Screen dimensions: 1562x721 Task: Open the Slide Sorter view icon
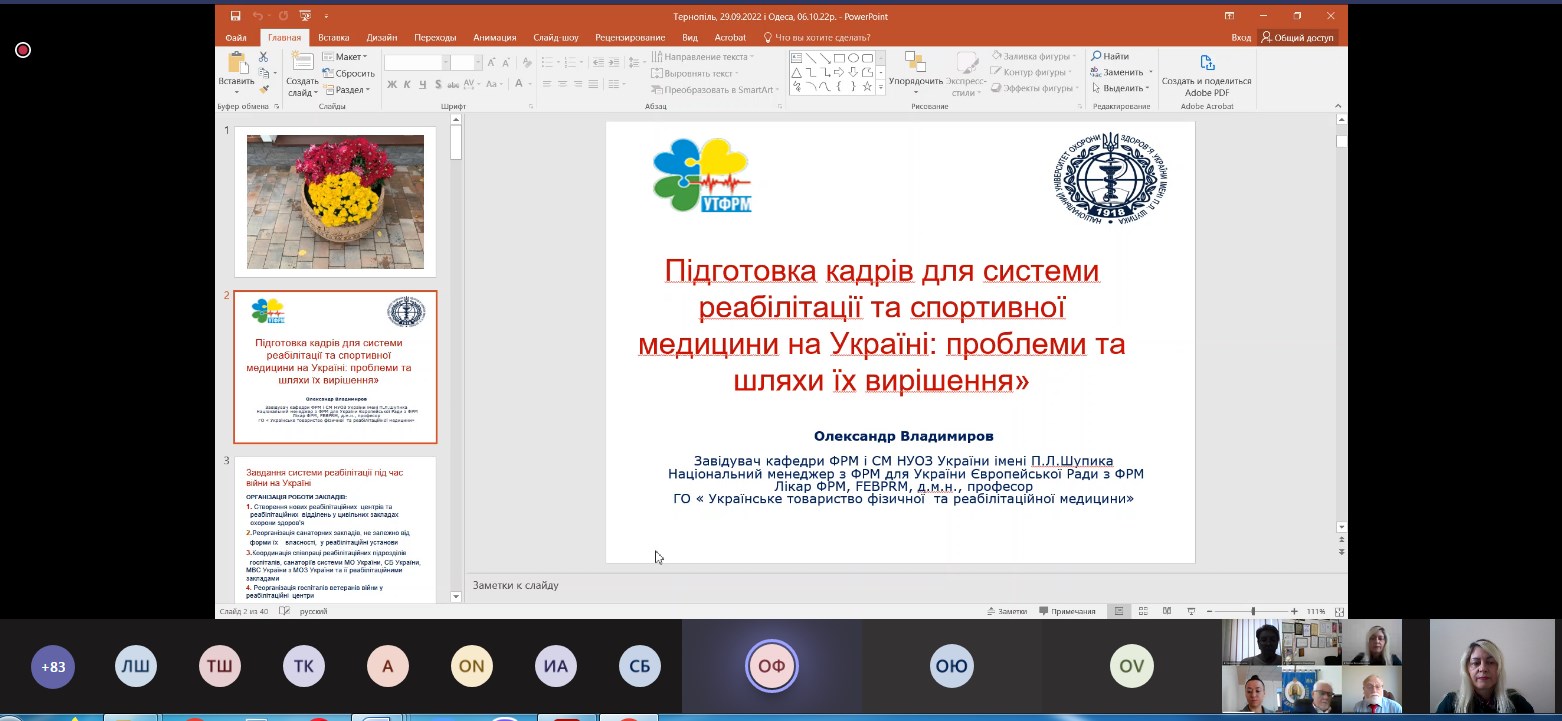click(1142, 611)
